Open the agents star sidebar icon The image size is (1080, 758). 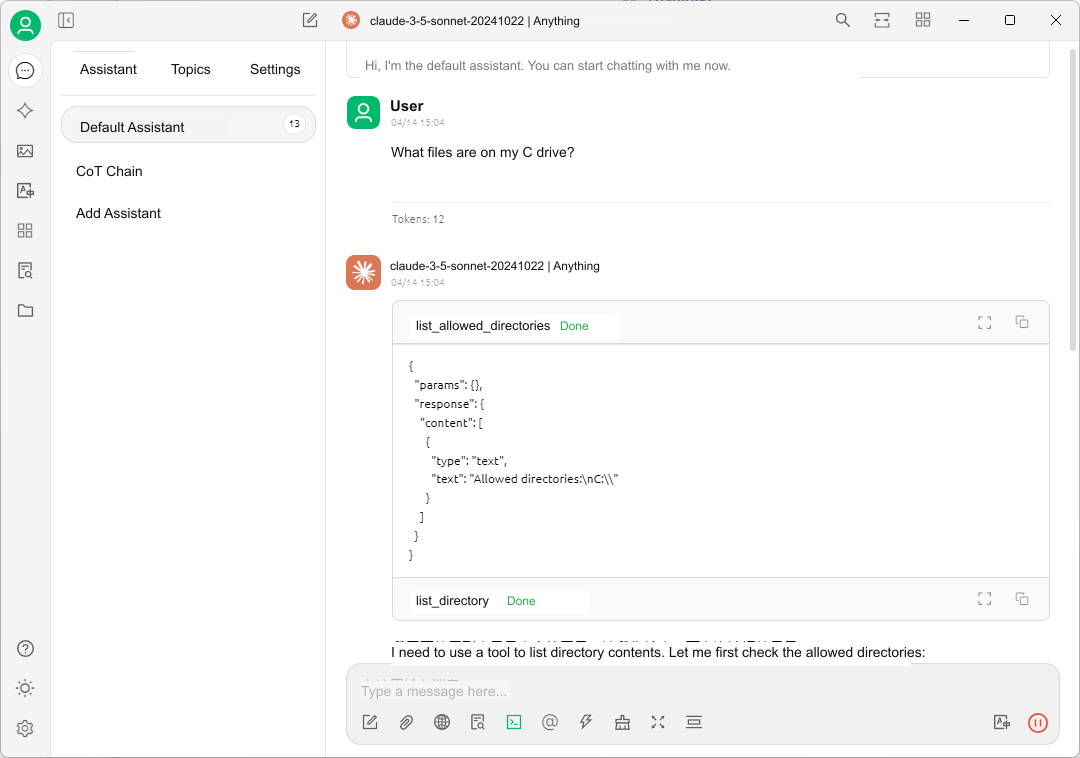(x=25, y=110)
